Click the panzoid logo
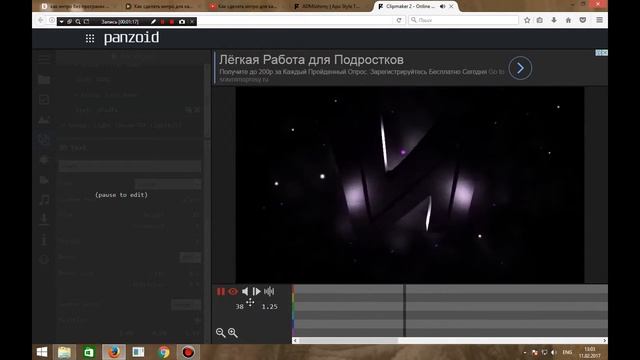 [131, 38]
